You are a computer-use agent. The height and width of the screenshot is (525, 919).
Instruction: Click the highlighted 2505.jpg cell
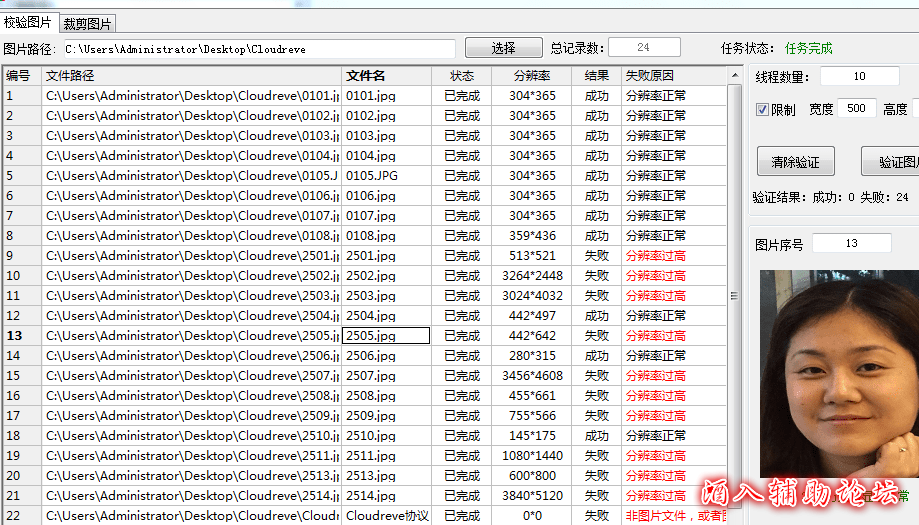pos(386,336)
